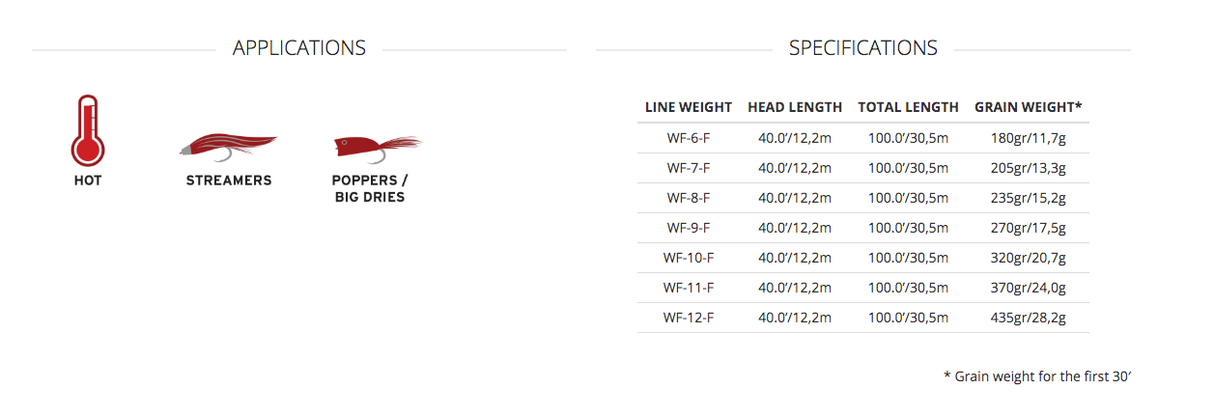
Task: Click the red thermometer Hot icon
Action: coord(87,129)
